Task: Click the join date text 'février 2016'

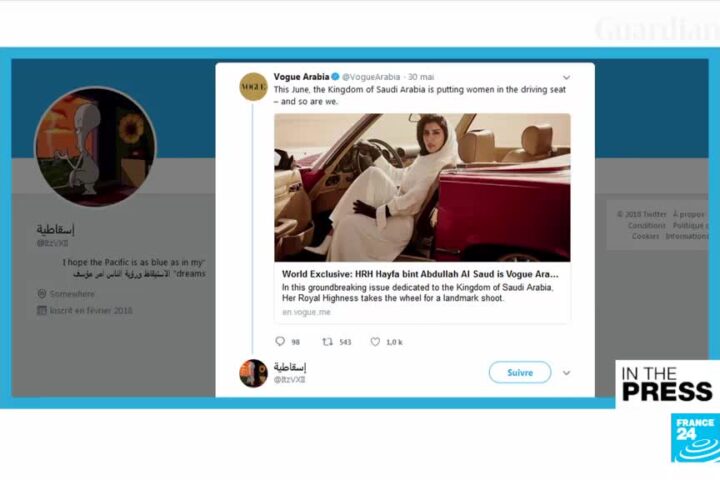Action: 109,311
